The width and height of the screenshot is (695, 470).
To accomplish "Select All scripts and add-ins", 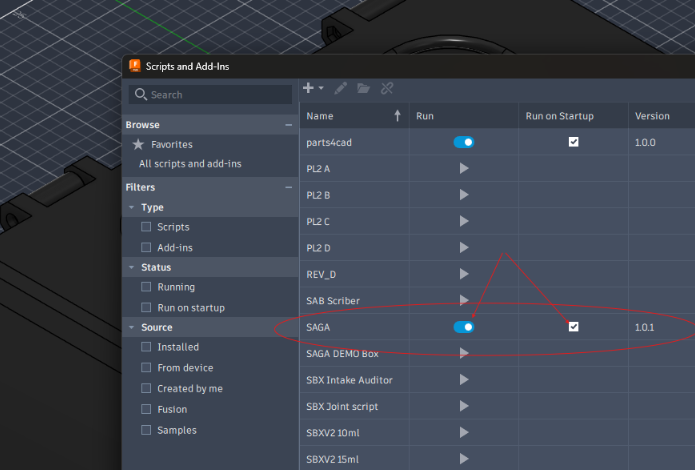I will coord(190,164).
